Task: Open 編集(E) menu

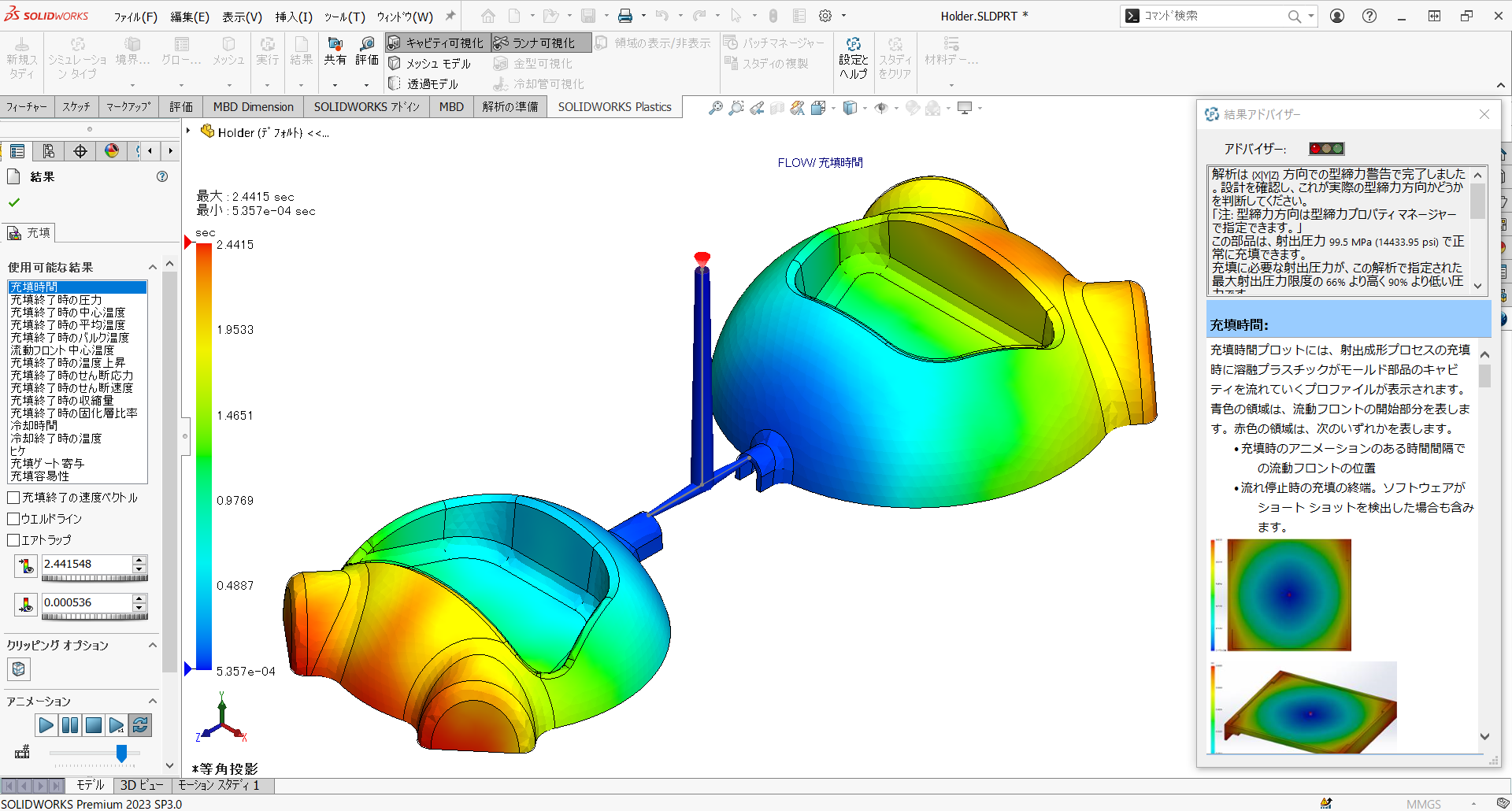Action: pyautogui.click(x=190, y=17)
